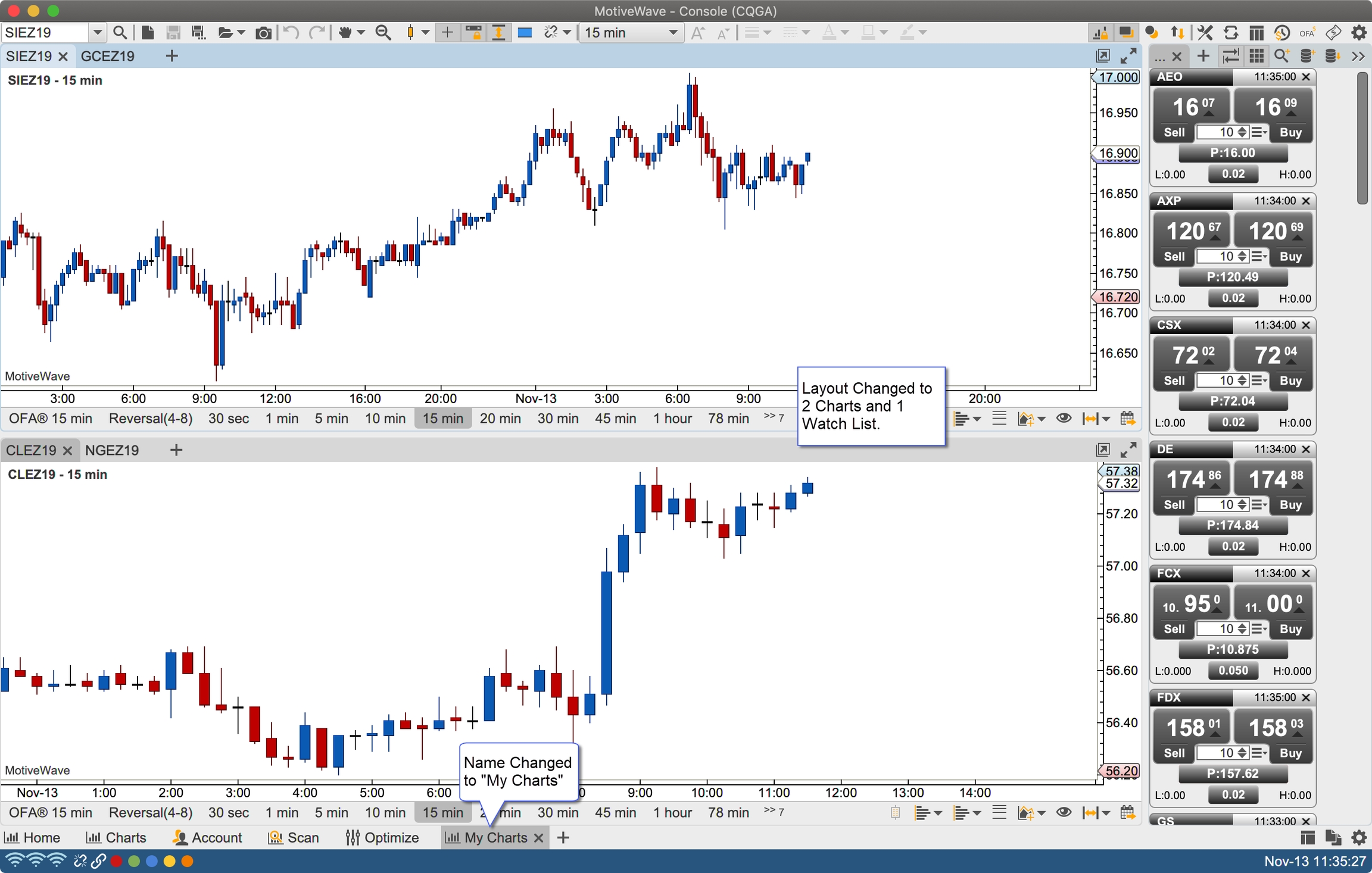
Task: Select 1 hour bar size in SIEZ19 chart
Action: pyautogui.click(x=672, y=418)
